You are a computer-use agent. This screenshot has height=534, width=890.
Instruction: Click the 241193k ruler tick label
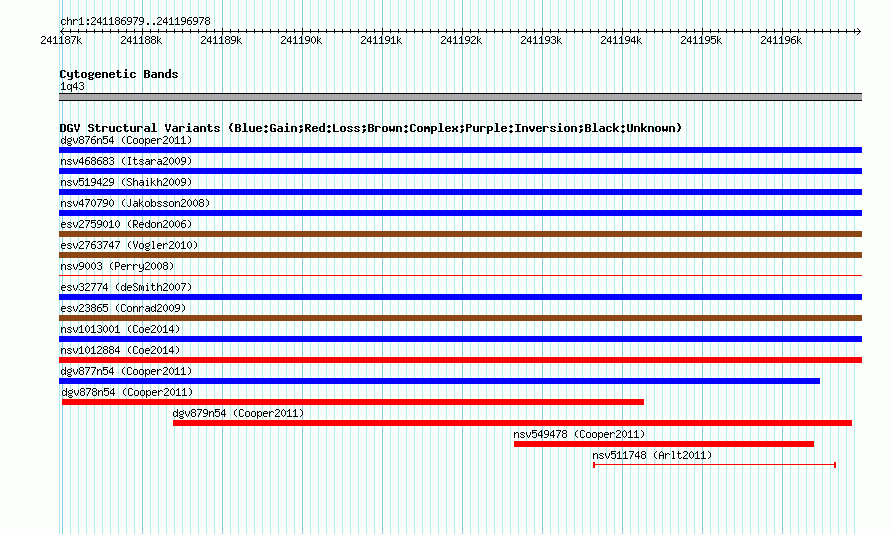[x=541, y=40]
